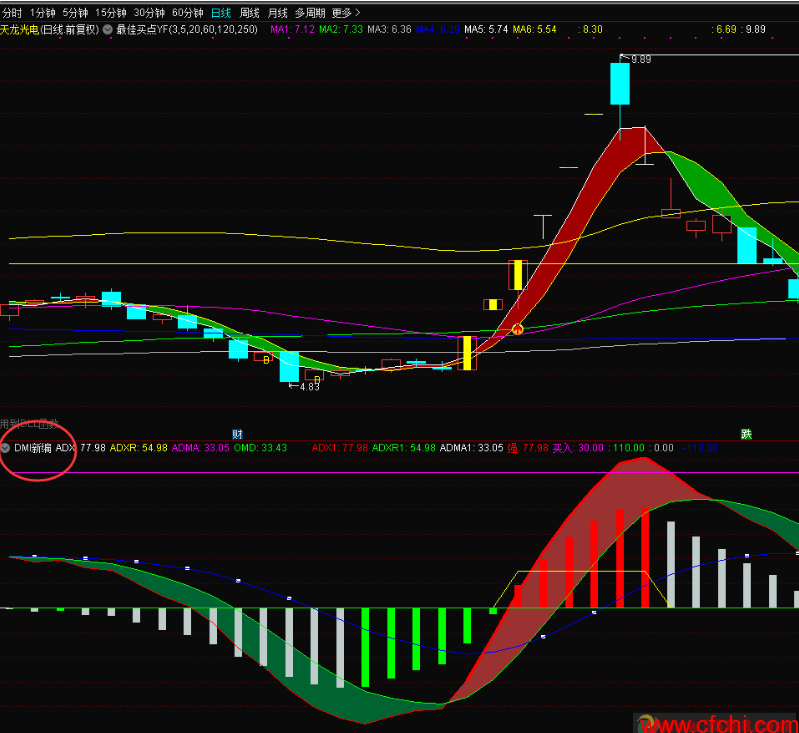Image resolution: width=799 pixels, height=733 pixels.
Task: Click the ADMA1: 33.05 value label
Action: tap(471, 448)
